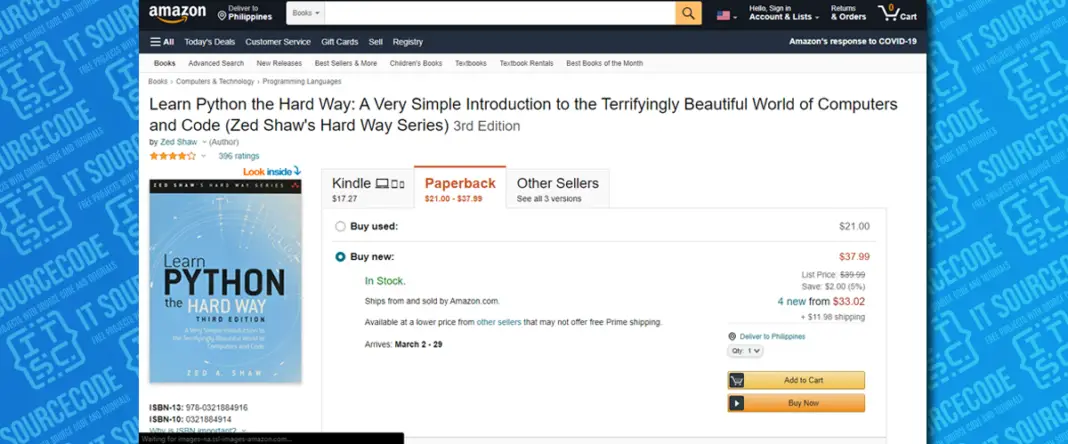Click the US flag language icon
This screenshot has height=444, width=1068.
pyautogui.click(x=724, y=15)
